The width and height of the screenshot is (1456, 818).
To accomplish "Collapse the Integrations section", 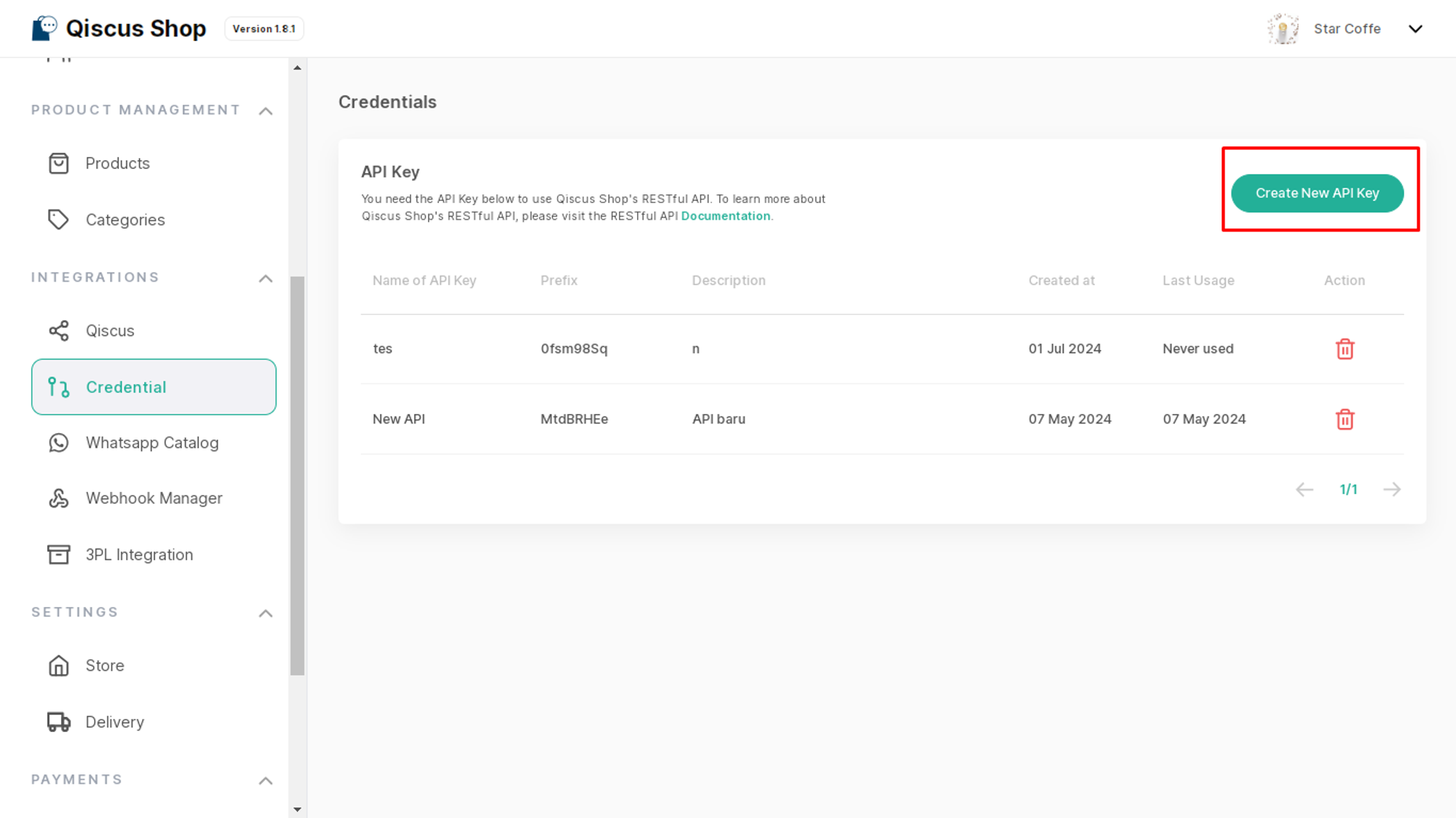I will click(x=266, y=278).
